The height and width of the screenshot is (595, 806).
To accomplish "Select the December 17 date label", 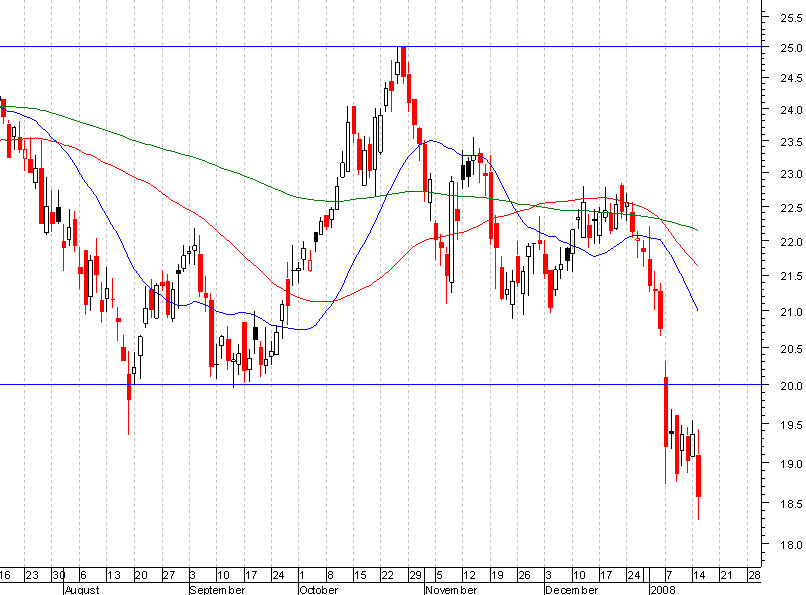I will 606,575.
